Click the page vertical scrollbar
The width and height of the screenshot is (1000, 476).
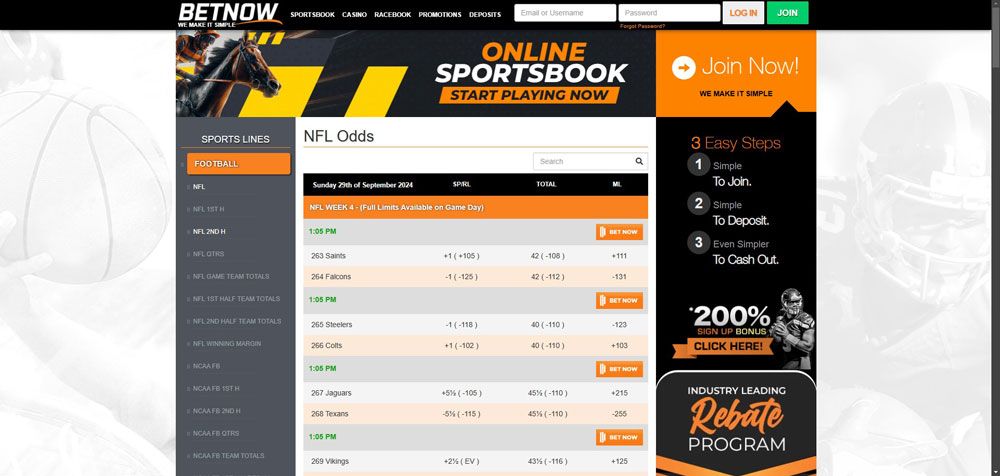(996, 238)
